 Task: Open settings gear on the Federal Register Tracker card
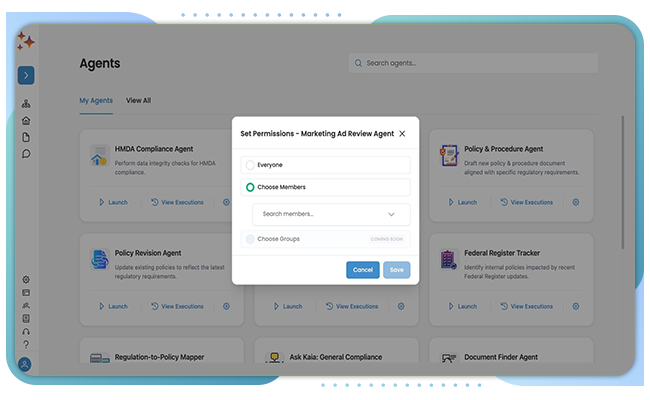(576, 306)
